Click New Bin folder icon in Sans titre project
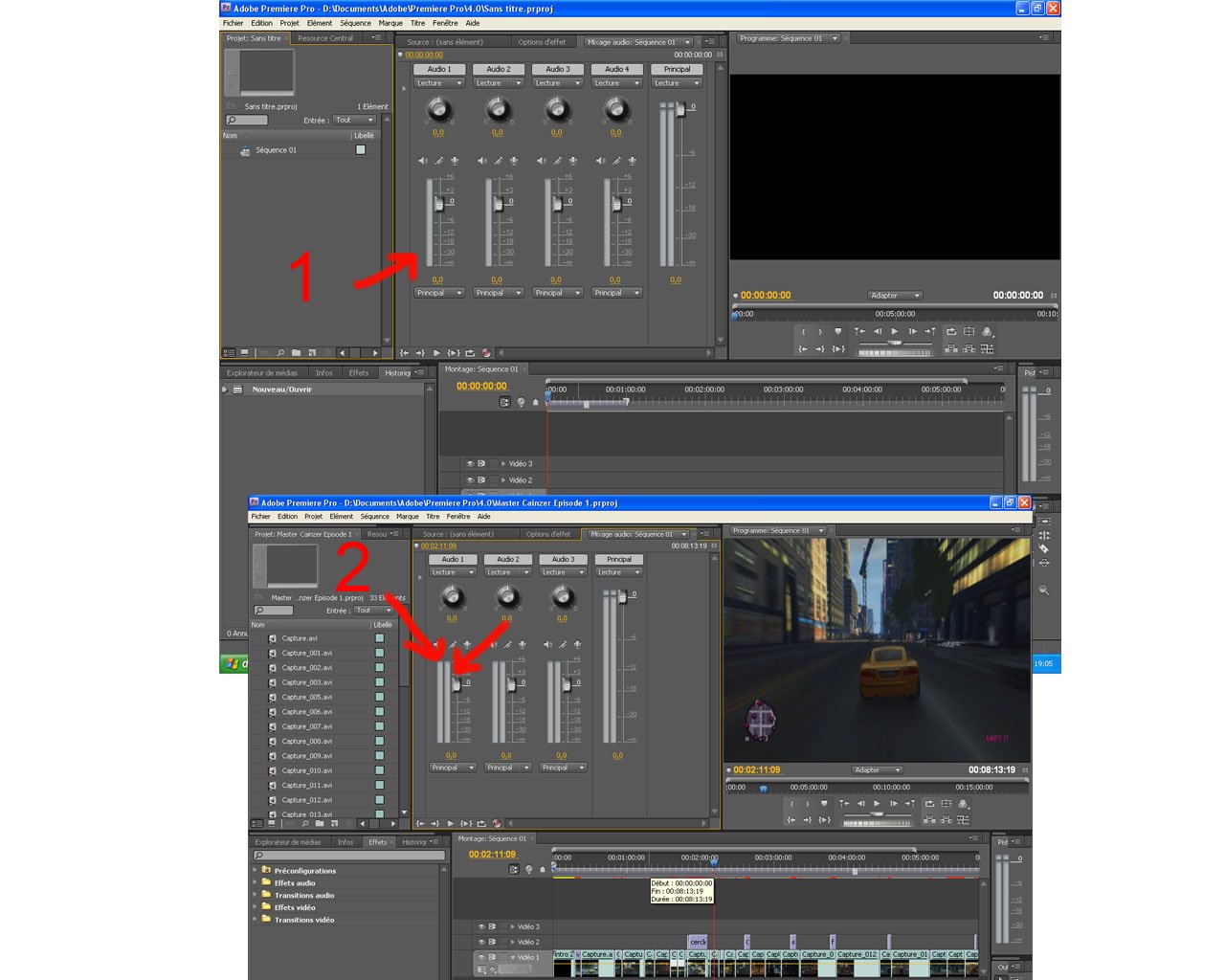Viewport: 1225px width, 980px height. coord(296,353)
